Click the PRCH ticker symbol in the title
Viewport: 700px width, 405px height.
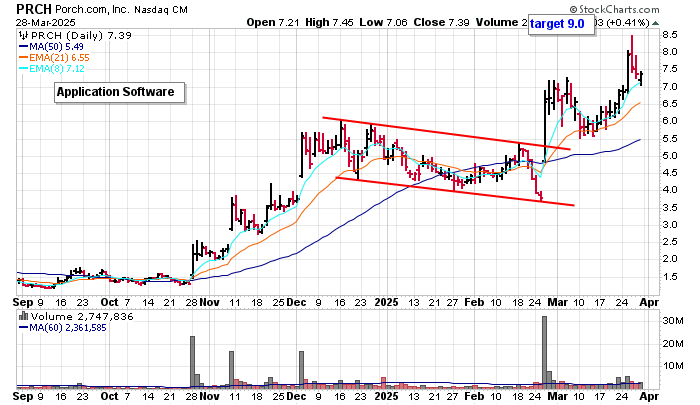[34, 9]
